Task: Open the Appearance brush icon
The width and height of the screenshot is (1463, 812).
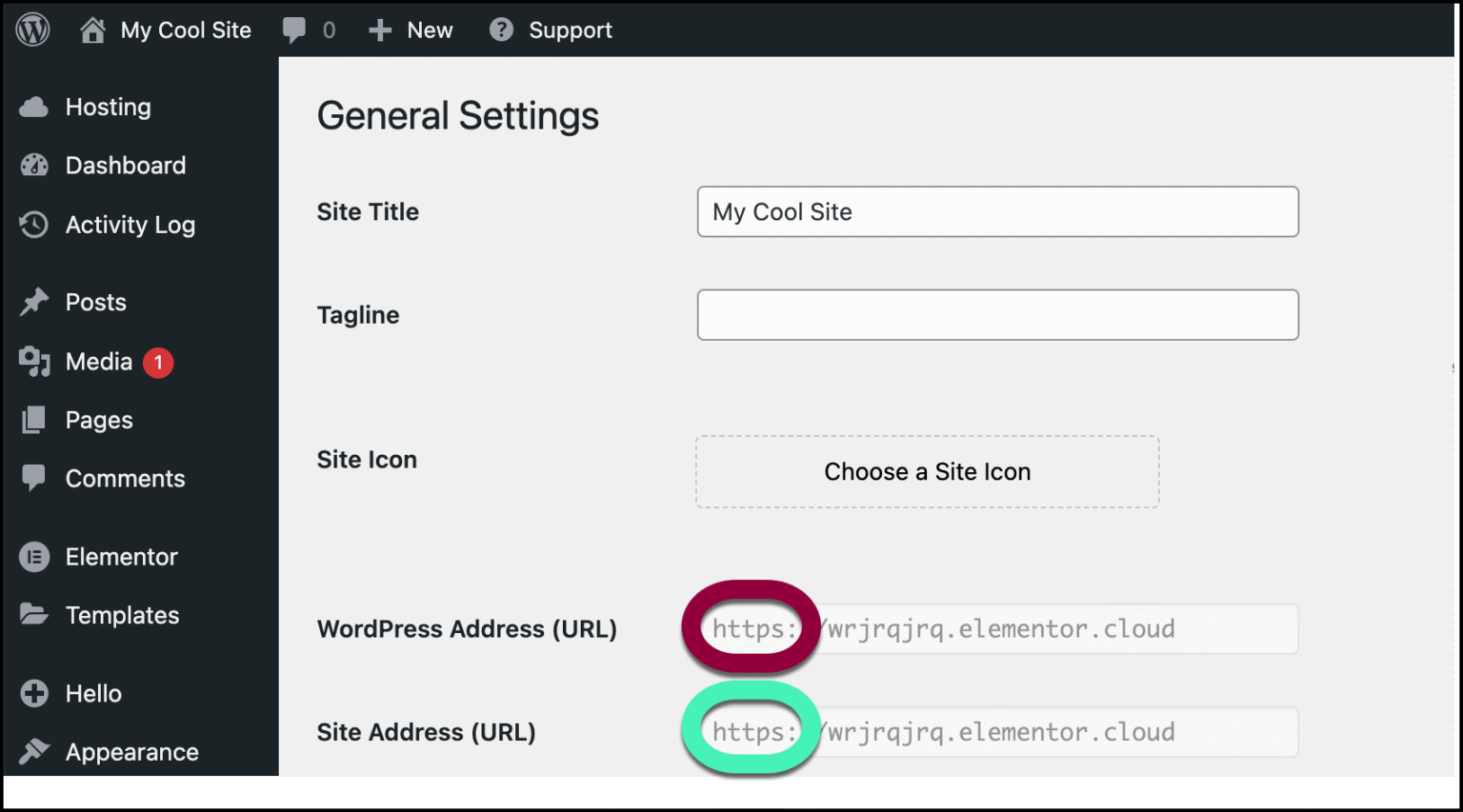Action: pyautogui.click(x=34, y=751)
